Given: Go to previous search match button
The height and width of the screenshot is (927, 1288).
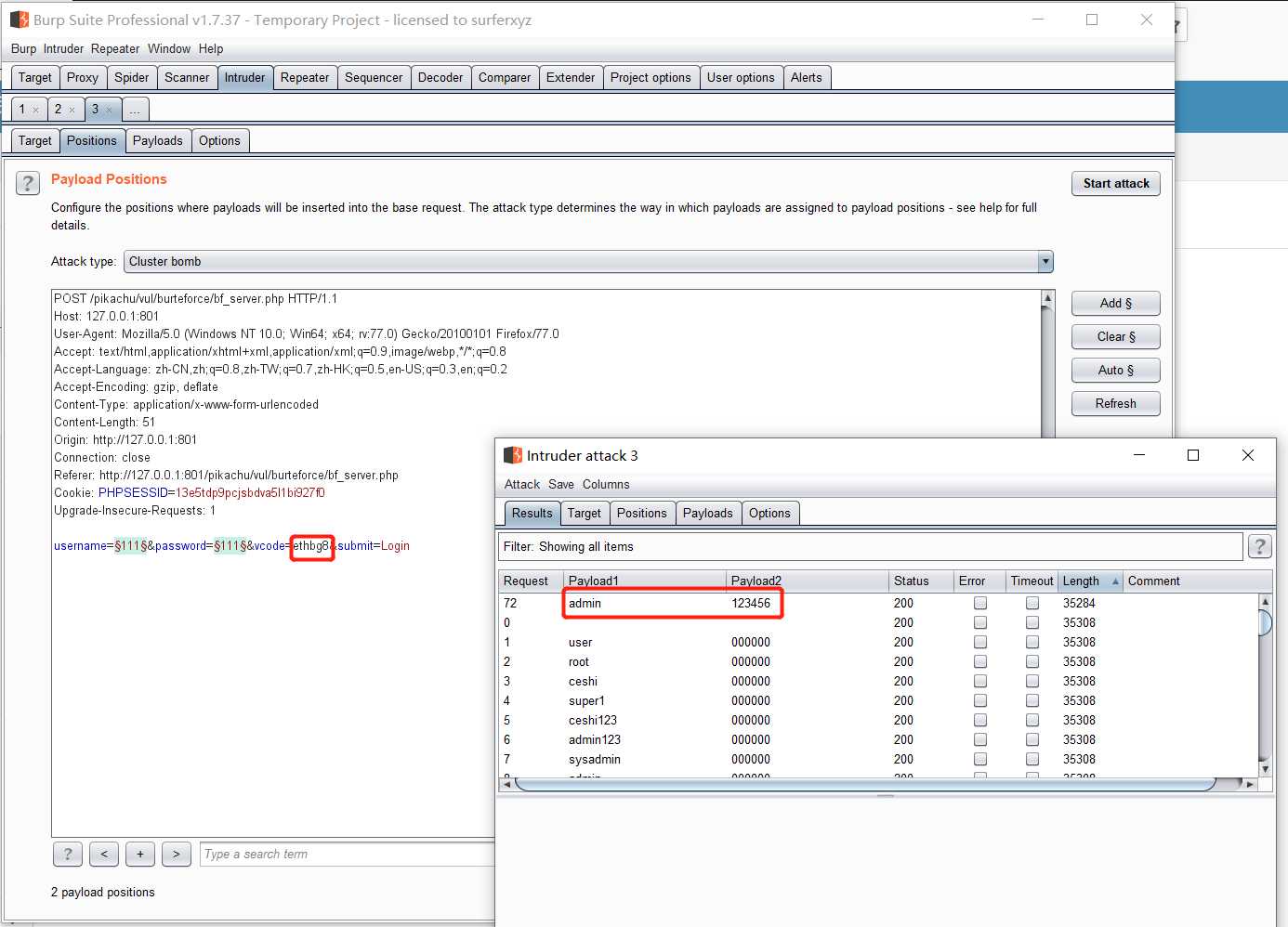Looking at the screenshot, I should click(x=104, y=854).
